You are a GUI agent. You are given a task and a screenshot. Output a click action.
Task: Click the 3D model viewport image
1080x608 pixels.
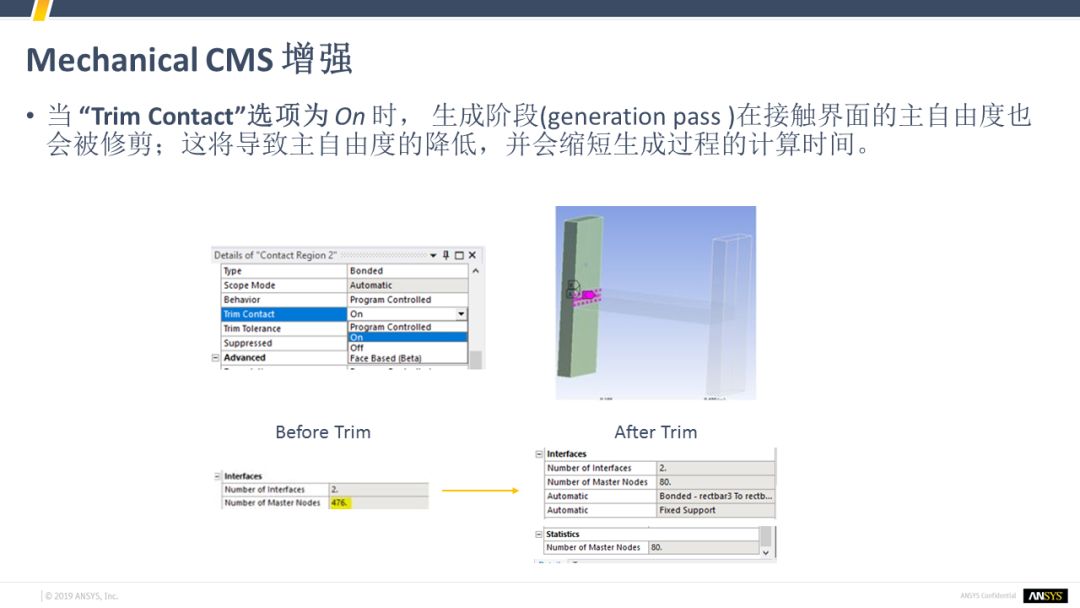coord(656,303)
